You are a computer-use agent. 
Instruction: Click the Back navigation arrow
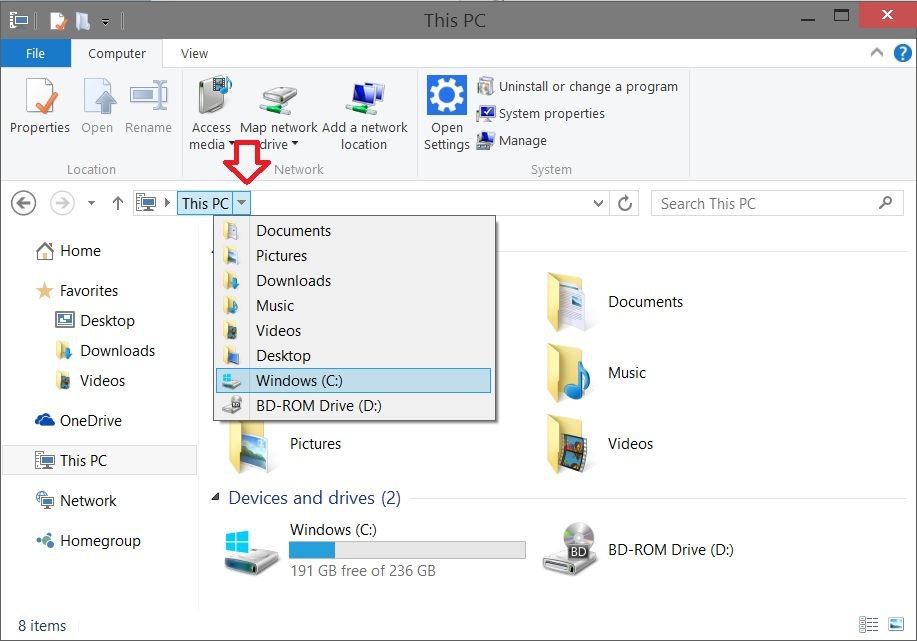coord(23,203)
